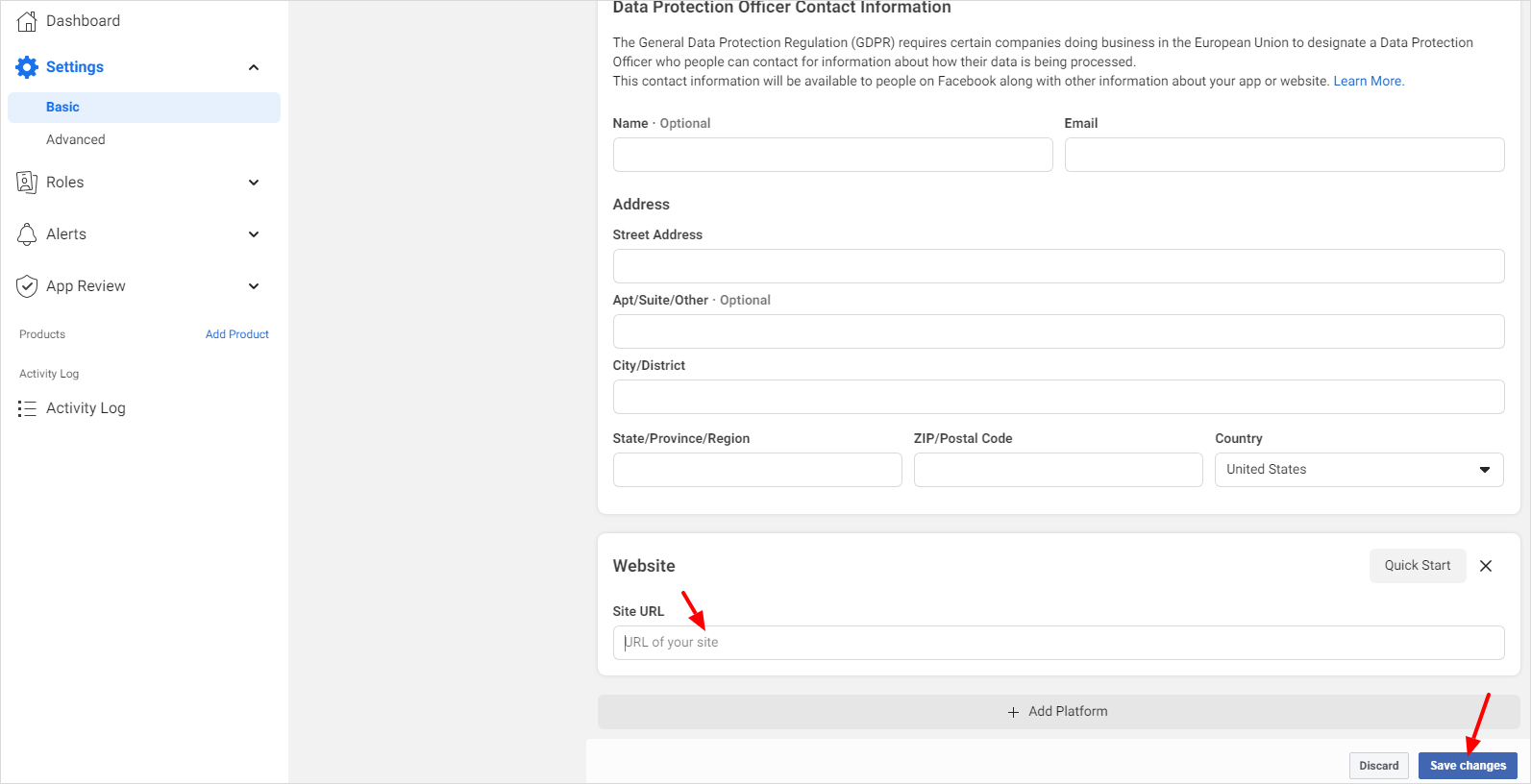Click the App Review shield icon

tap(27, 286)
